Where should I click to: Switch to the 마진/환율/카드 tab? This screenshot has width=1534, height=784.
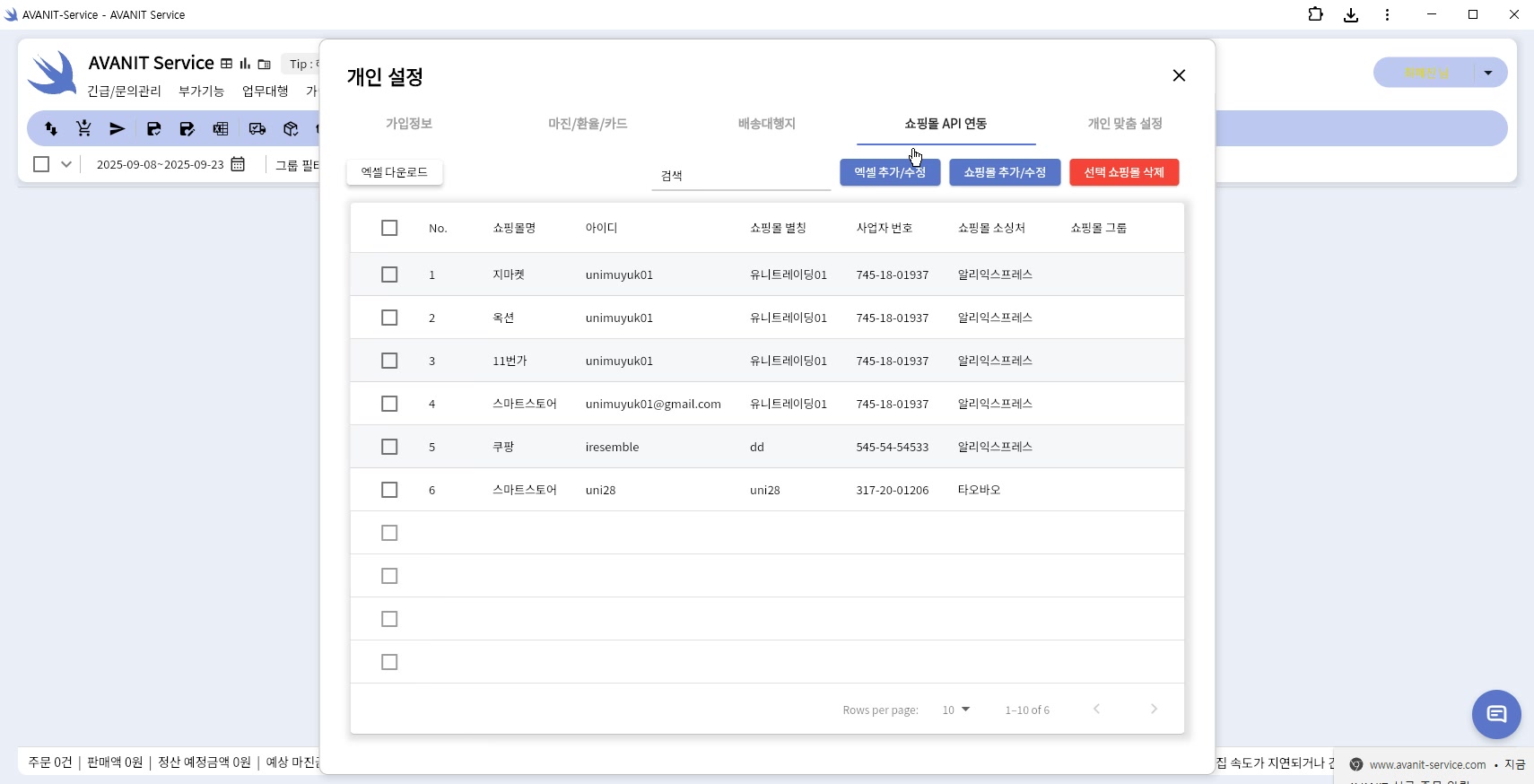point(588,124)
